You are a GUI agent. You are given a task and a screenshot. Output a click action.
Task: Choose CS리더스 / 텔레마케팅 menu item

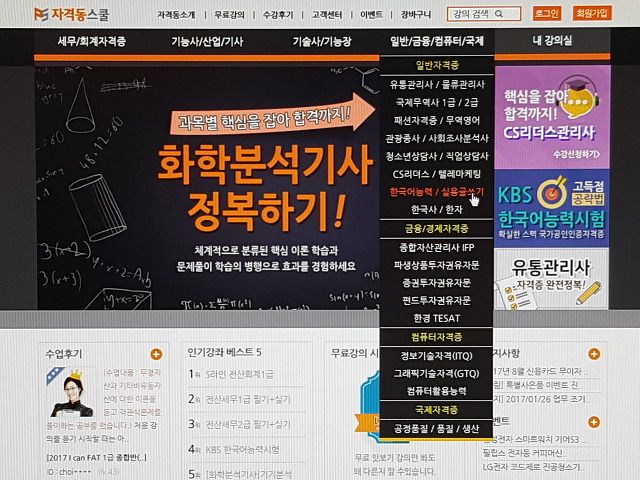437,174
